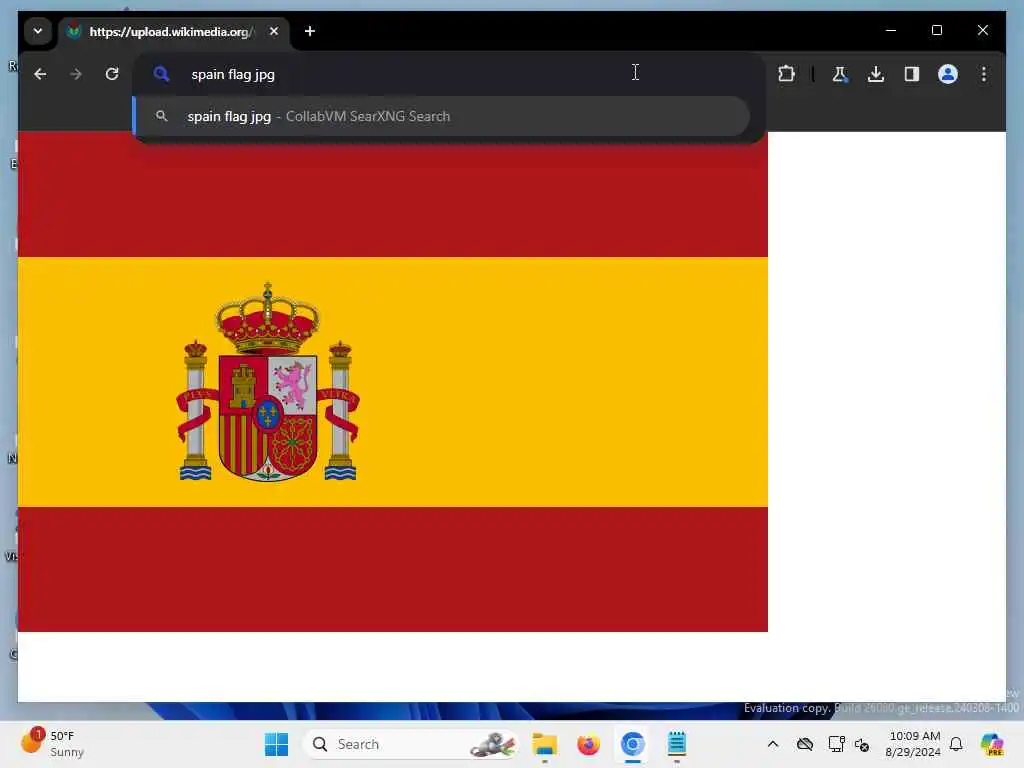Select the 'spain flag jpg' SearXNG search suggestion
Viewport: 1024px width, 768px height.
point(441,116)
